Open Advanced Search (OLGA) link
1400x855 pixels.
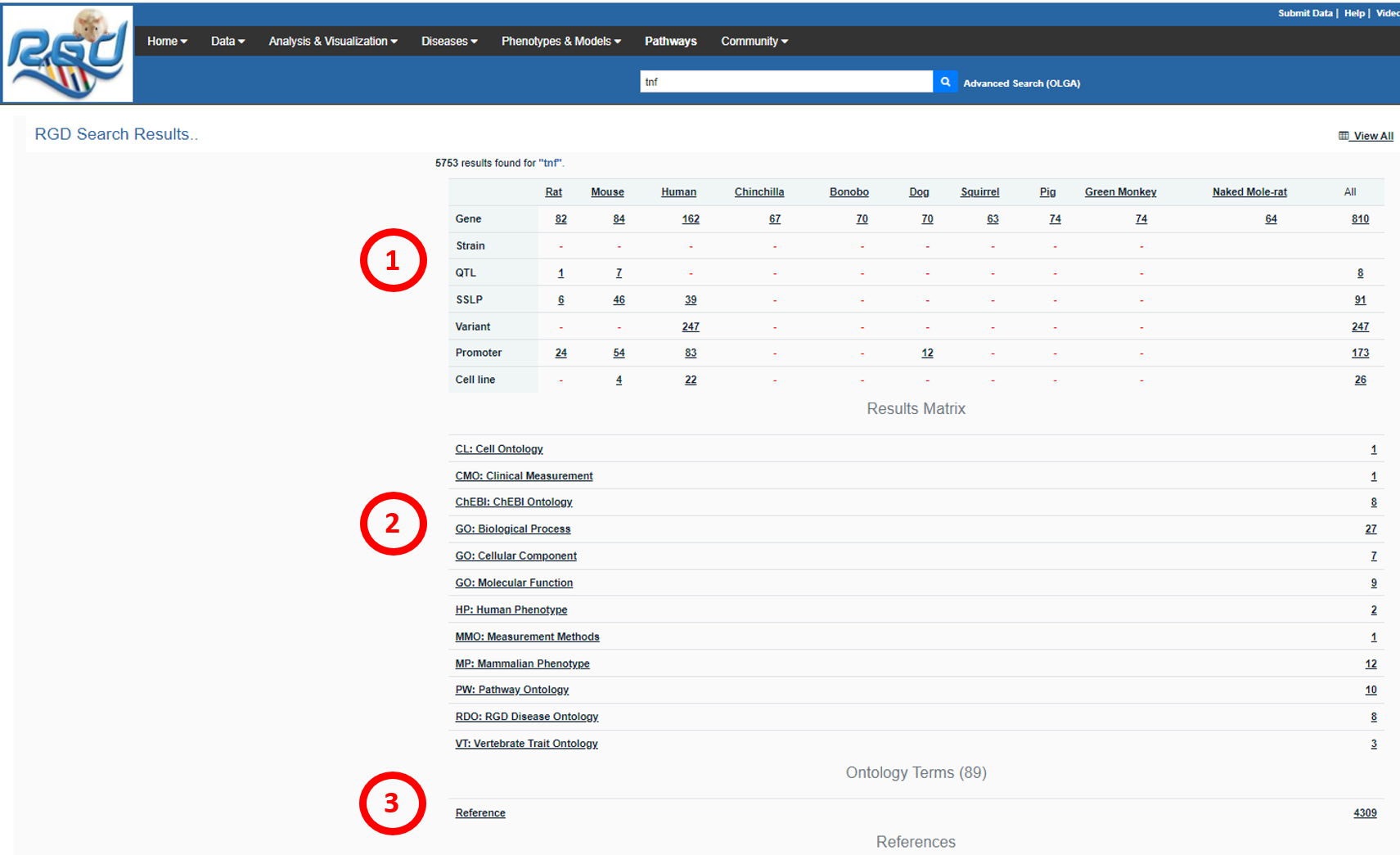(x=1021, y=83)
